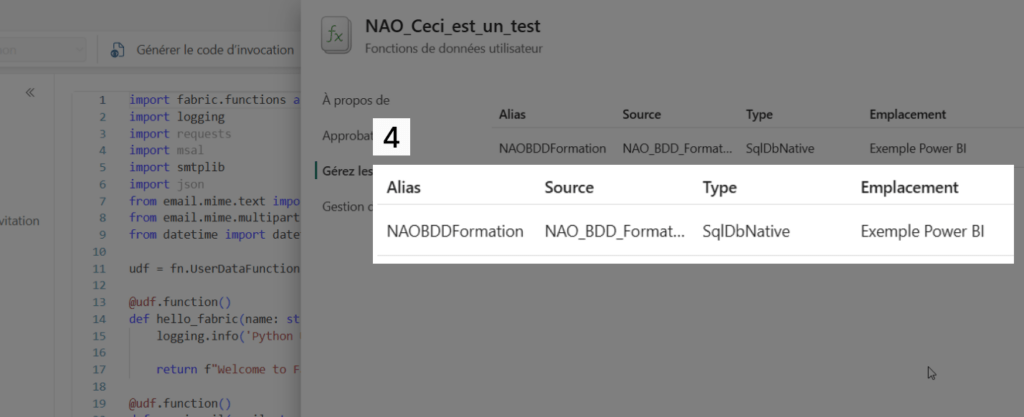Click the fx function icon beside the title
Screen dimensions: 1024x417
pos(335,36)
